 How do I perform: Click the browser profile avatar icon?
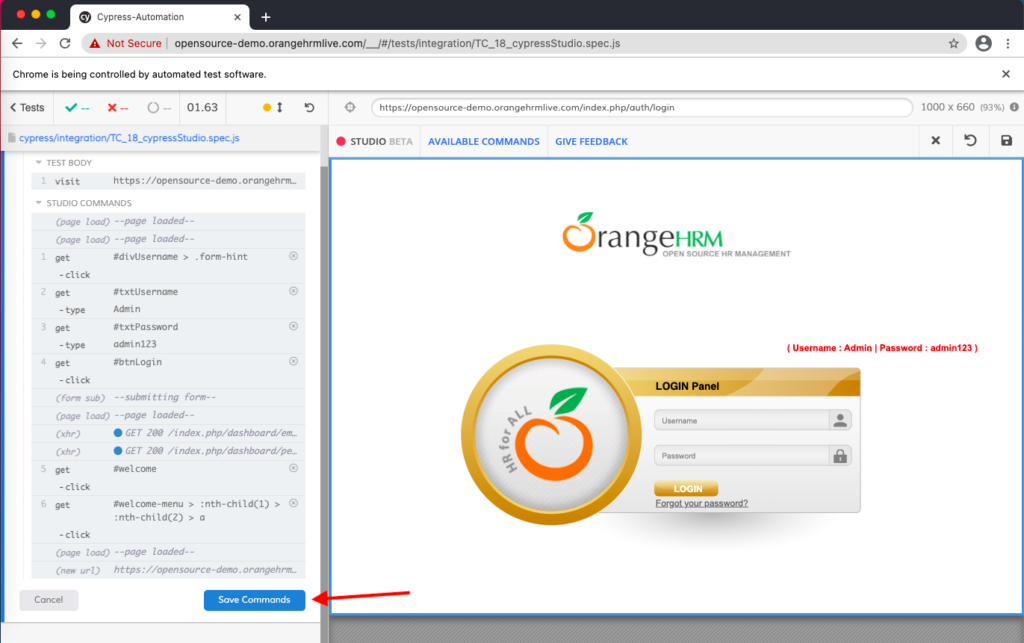pyautogui.click(x=983, y=43)
